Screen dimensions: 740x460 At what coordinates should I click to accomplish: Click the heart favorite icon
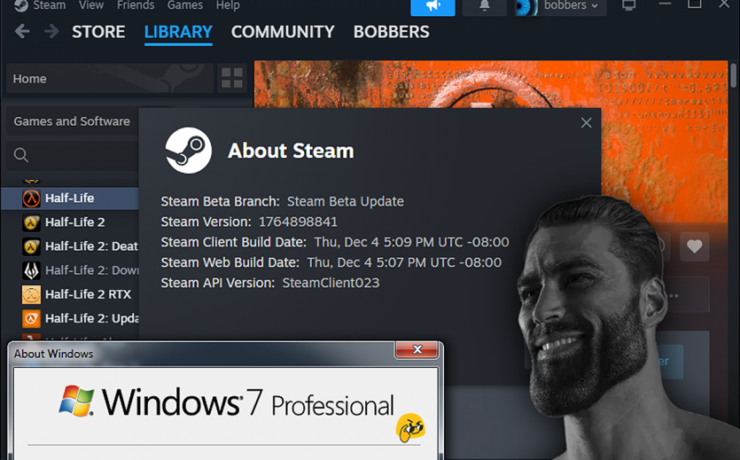[694, 246]
